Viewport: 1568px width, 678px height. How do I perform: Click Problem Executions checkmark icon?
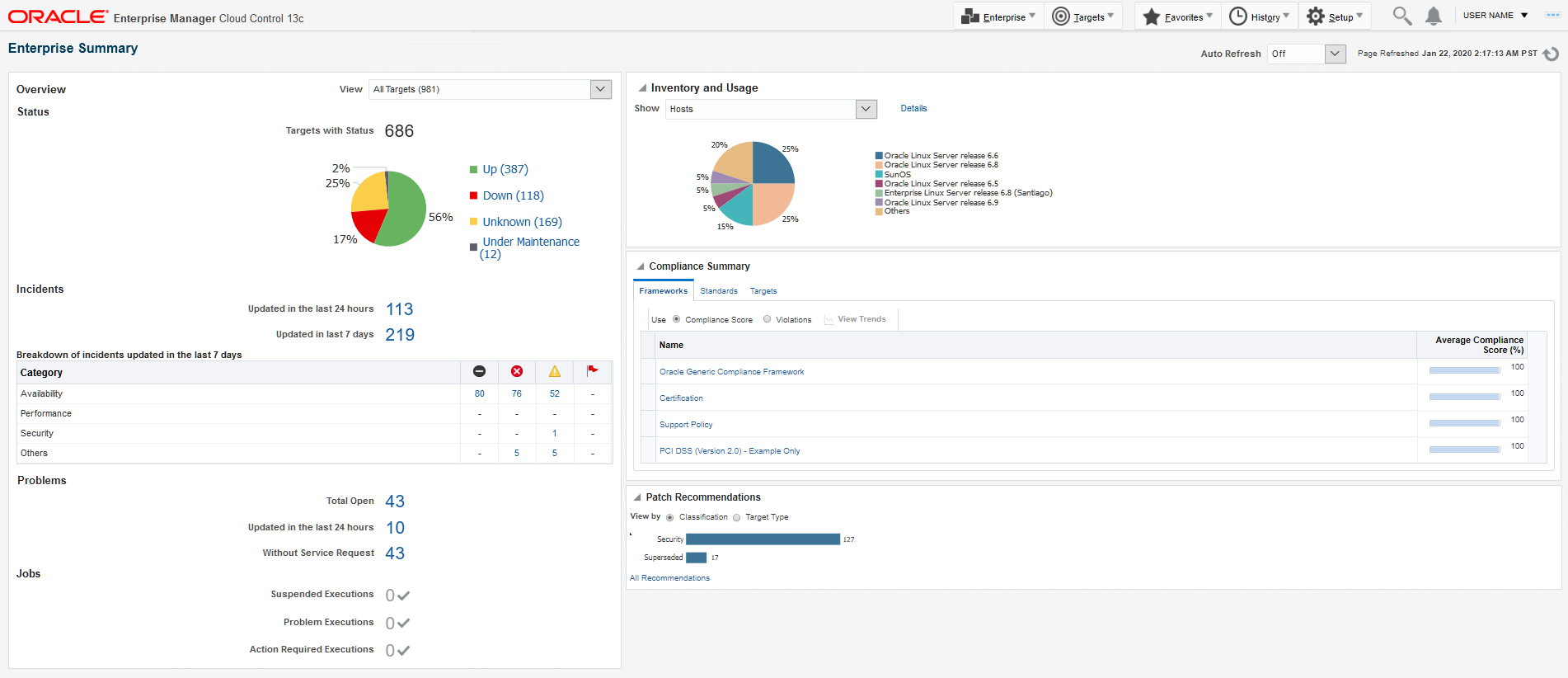(x=403, y=624)
